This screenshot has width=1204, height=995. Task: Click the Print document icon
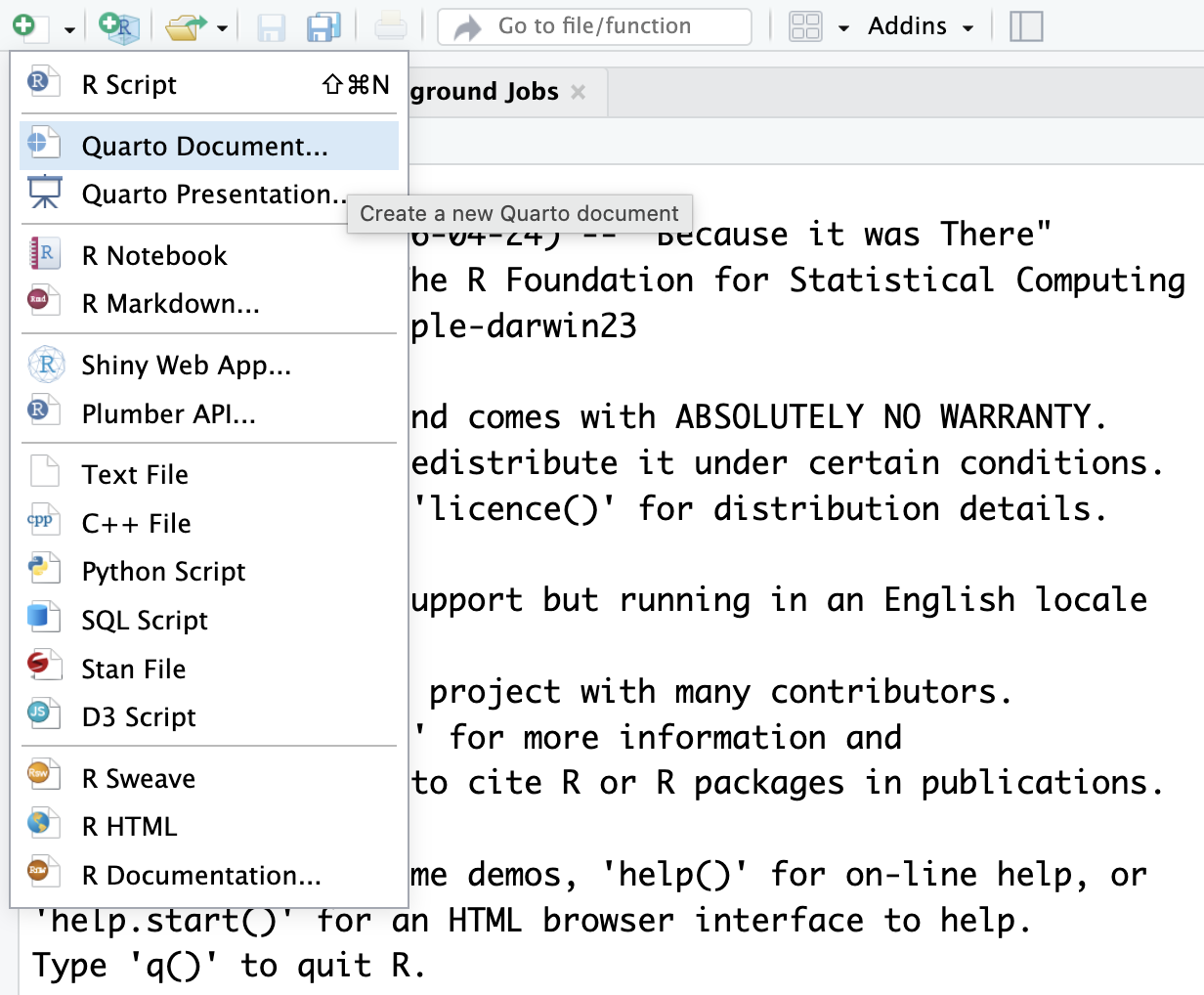pos(391,26)
